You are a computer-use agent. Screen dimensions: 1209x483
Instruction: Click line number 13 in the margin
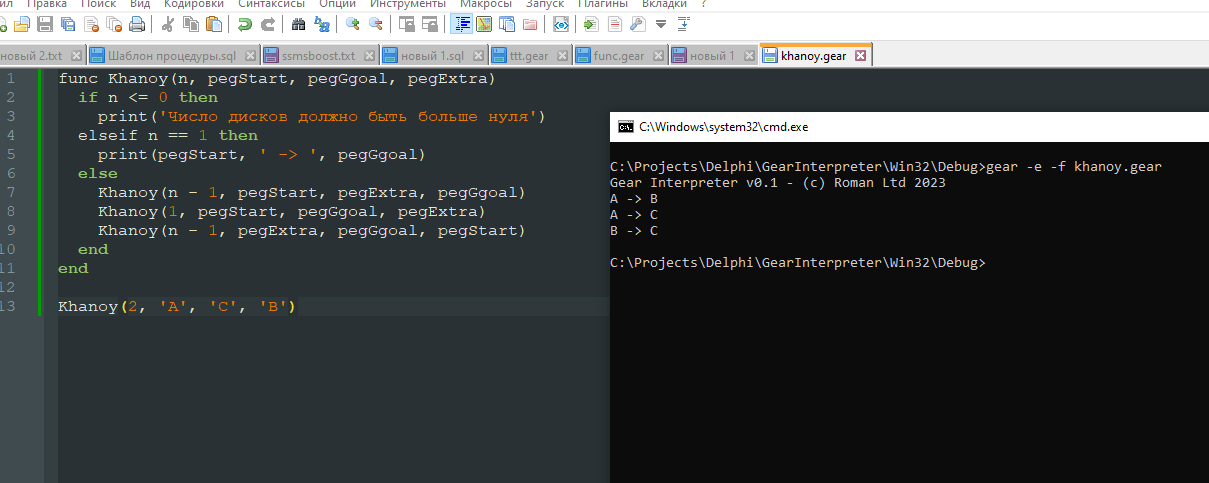[10, 306]
